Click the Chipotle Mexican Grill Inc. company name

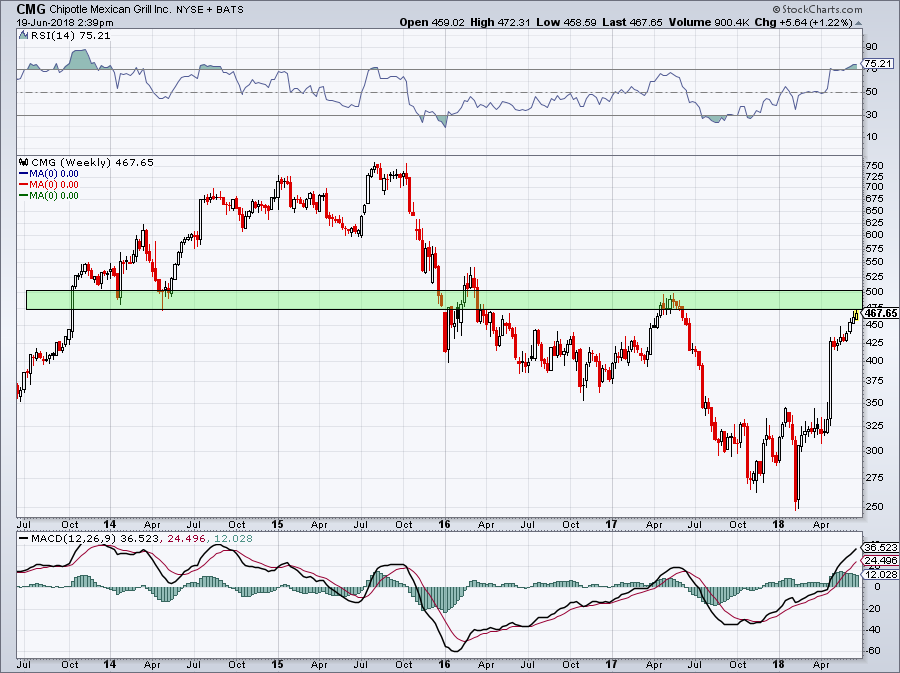[110, 9]
